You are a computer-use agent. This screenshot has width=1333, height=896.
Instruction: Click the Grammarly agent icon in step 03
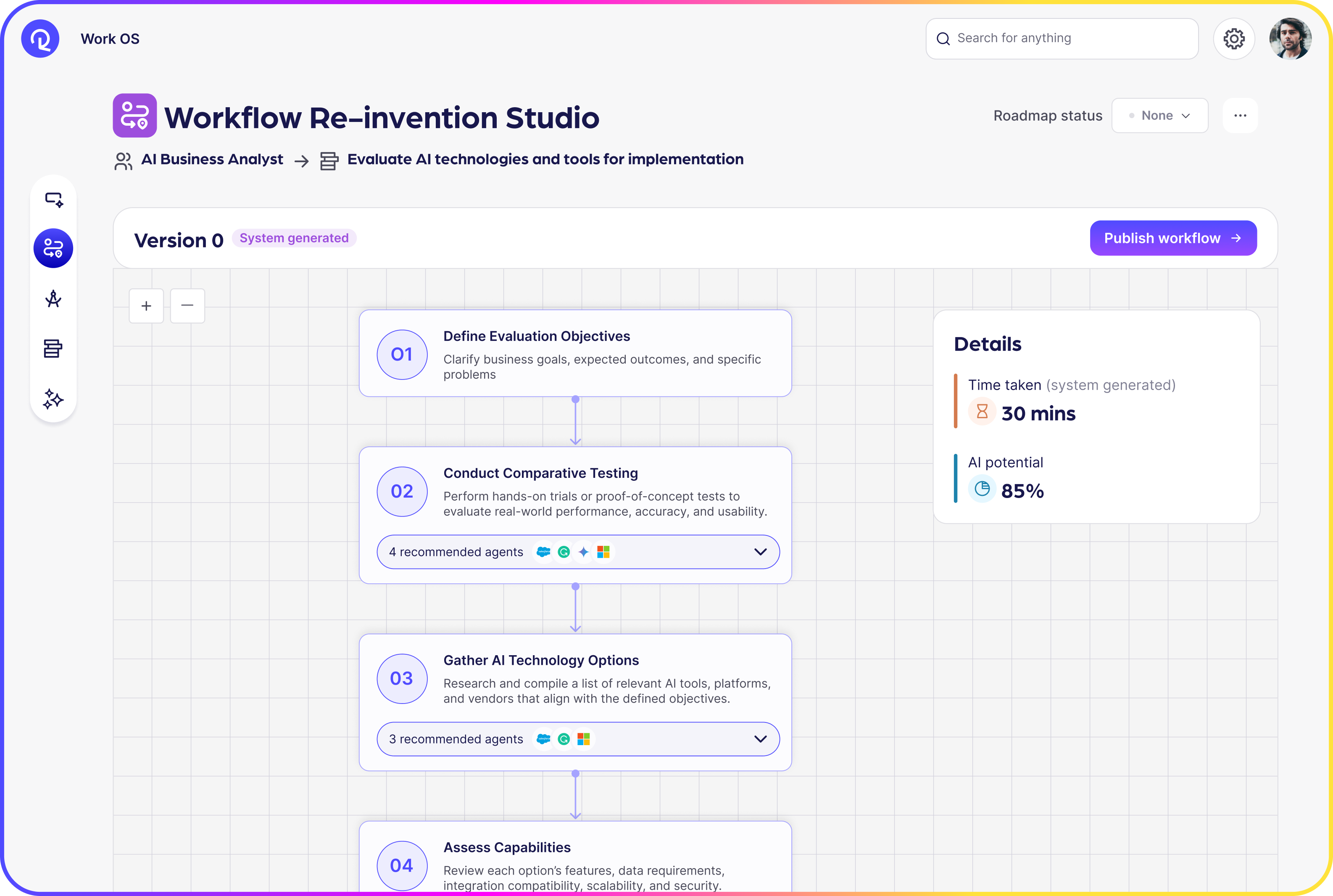(564, 739)
